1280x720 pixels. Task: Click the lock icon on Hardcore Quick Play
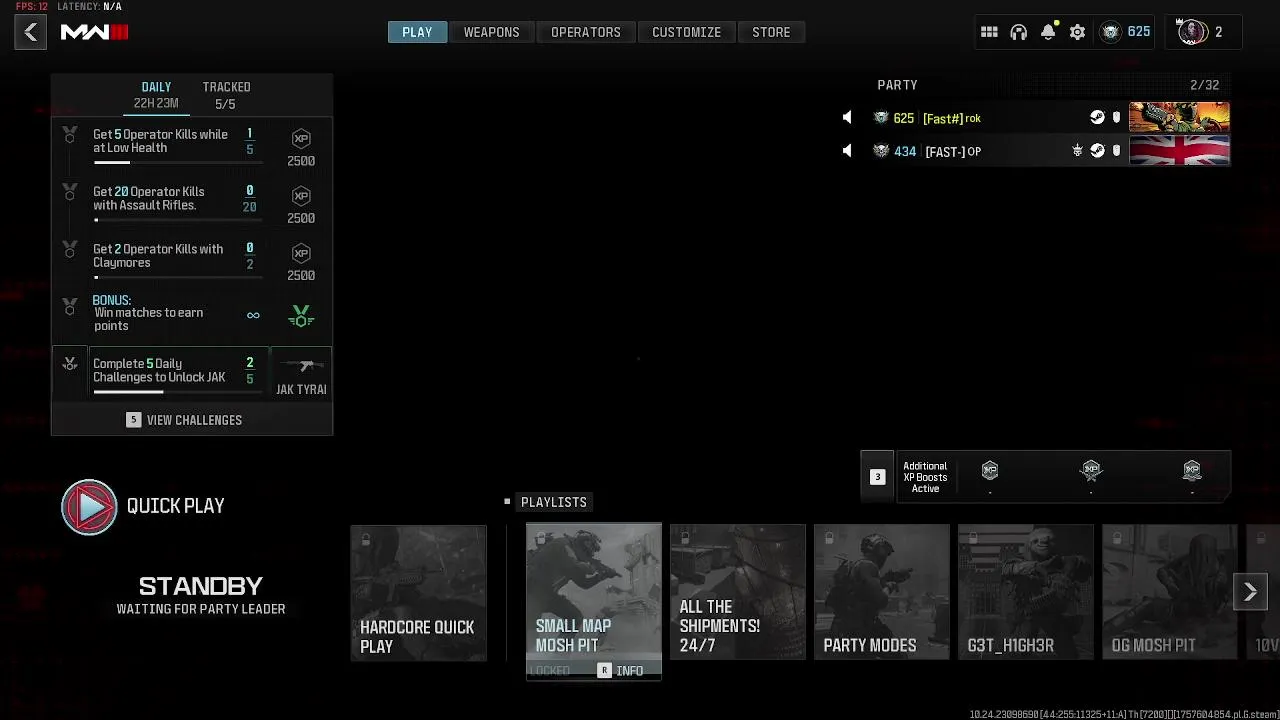pyautogui.click(x=365, y=540)
